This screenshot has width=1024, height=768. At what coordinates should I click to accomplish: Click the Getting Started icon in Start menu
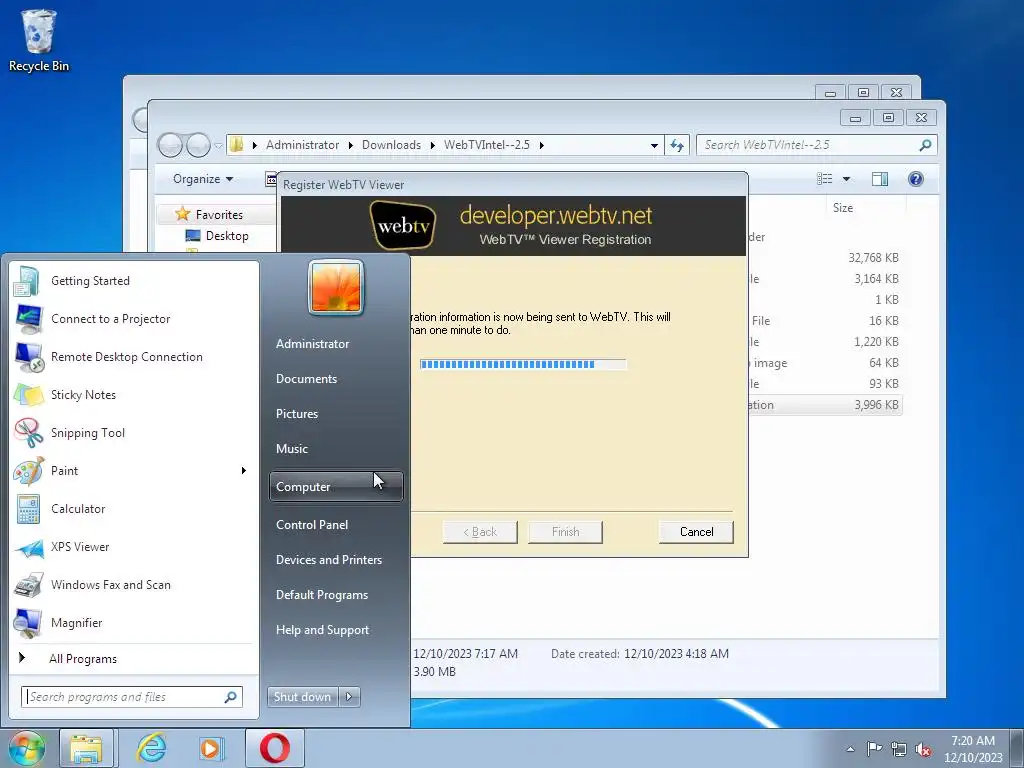click(27, 281)
